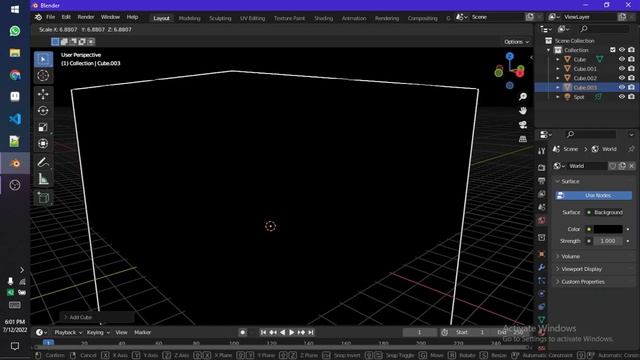The height and width of the screenshot is (360, 640).
Task: Click the Z axis on navigation gizmo
Action: click(x=510, y=56)
